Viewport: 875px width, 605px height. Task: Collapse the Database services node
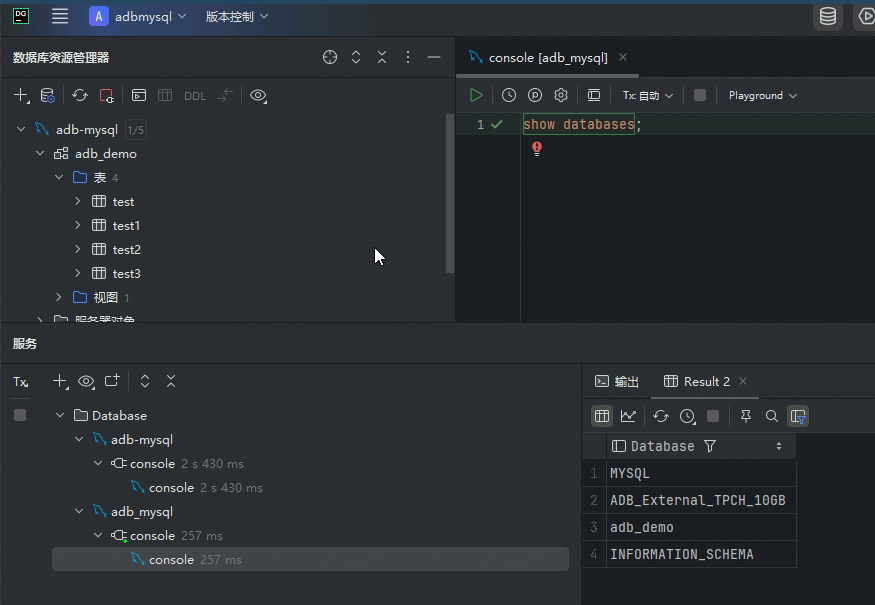(x=60, y=415)
